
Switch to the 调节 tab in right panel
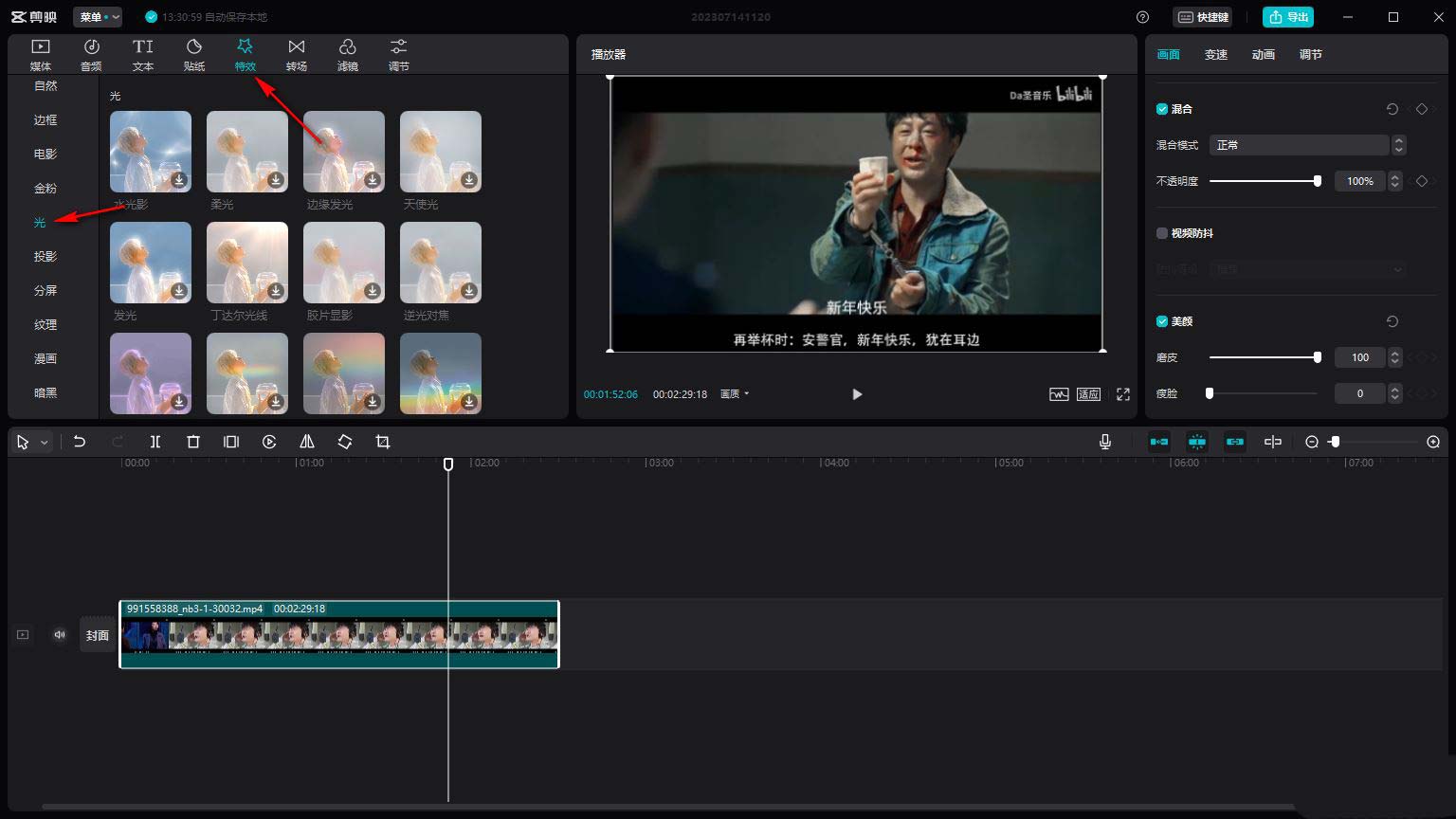[x=1311, y=55]
